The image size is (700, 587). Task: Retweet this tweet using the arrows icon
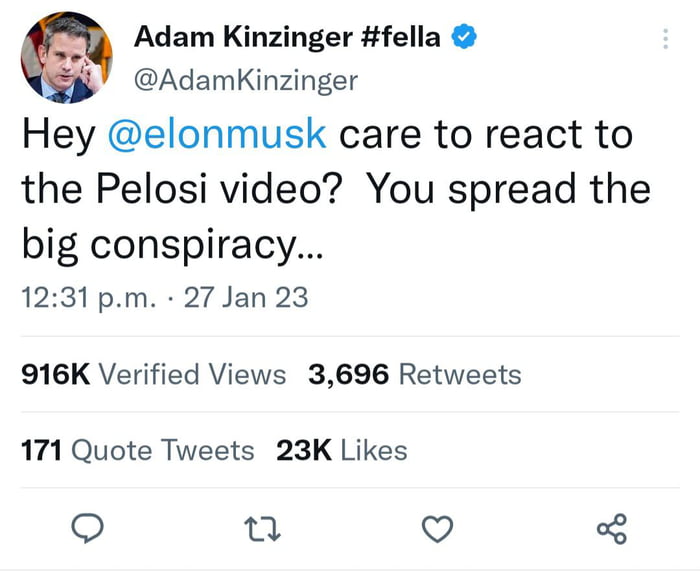point(262,529)
